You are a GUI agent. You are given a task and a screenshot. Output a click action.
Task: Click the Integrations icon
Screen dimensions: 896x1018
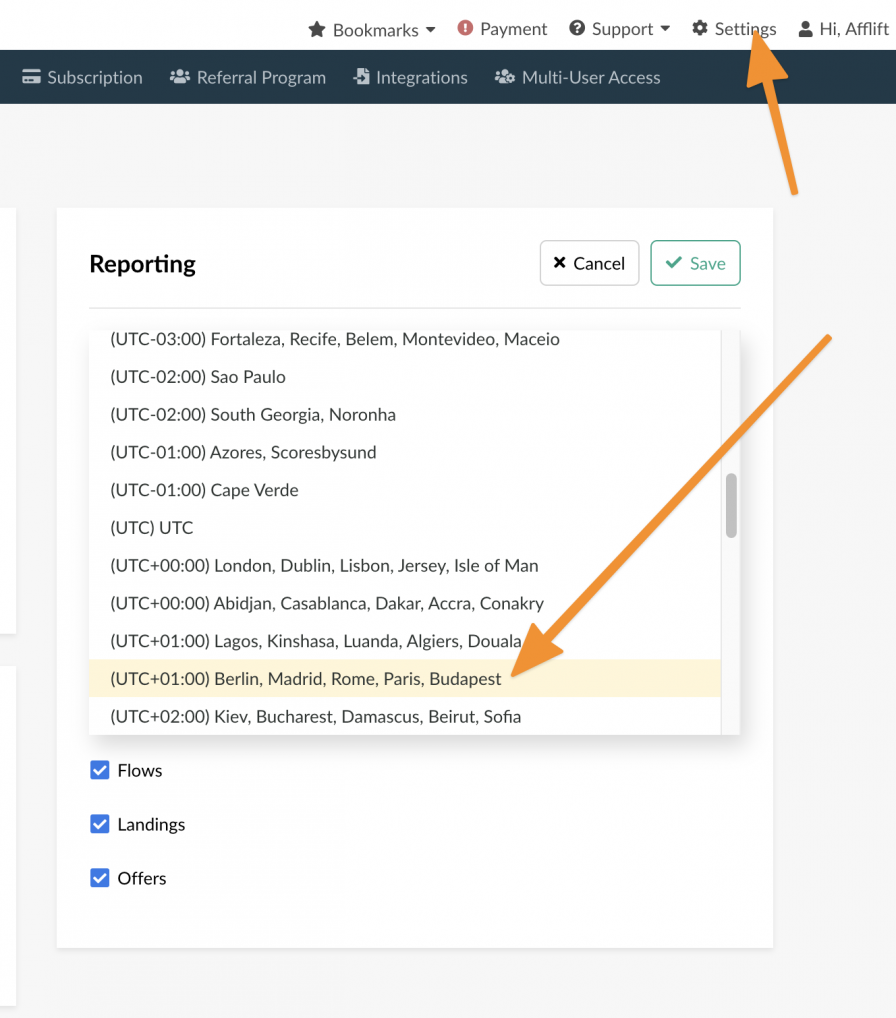pos(362,77)
